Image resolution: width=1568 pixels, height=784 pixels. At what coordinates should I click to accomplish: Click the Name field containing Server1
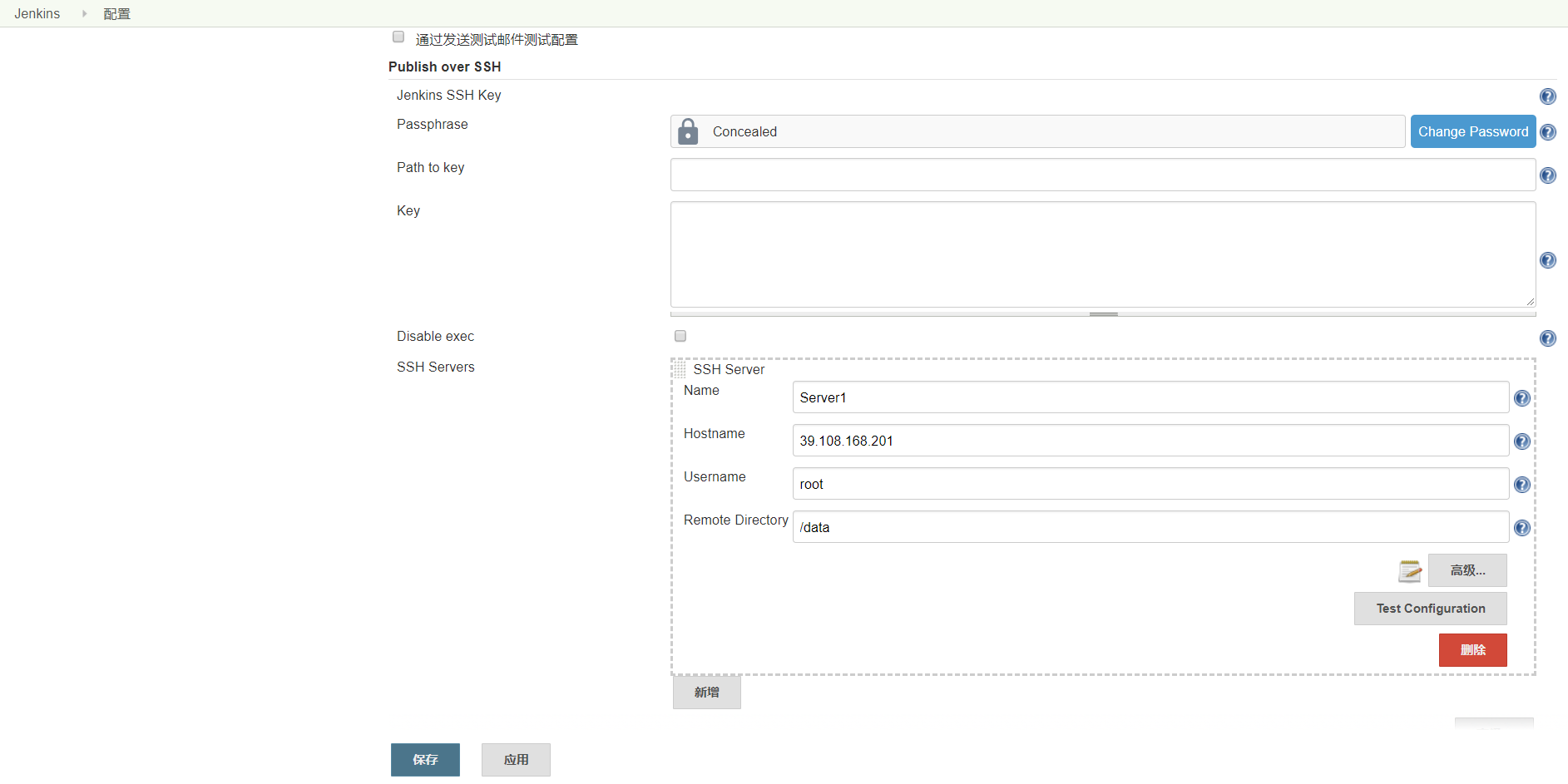coord(1150,397)
